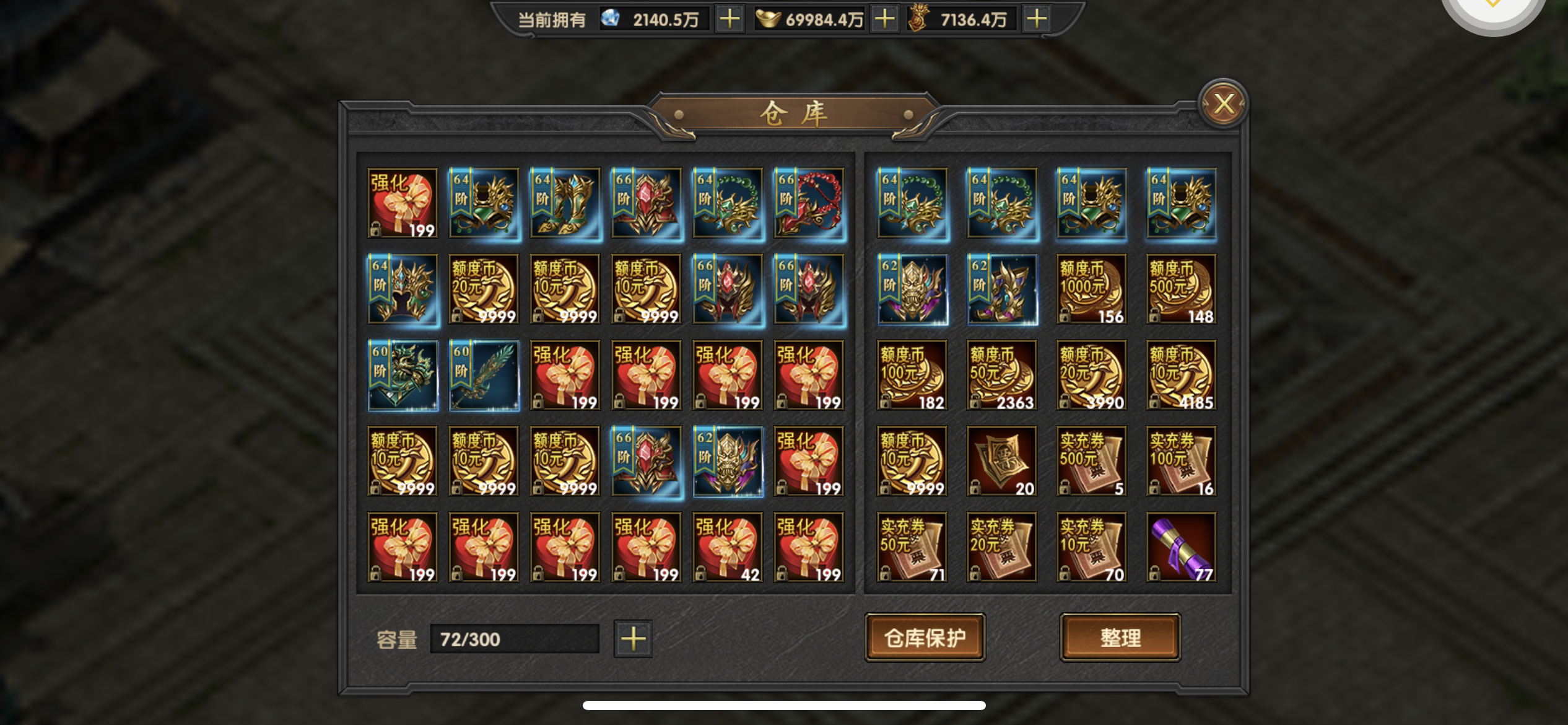Select the 实充券 20元 voucher item
The height and width of the screenshot is (725, 1568).
pos(1001,547)
